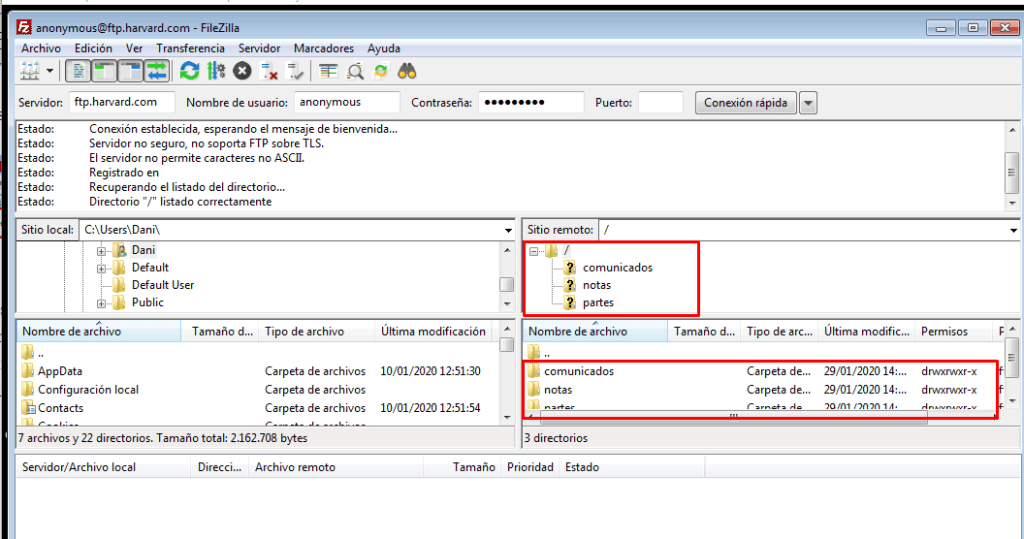Click the Conexión rápida button
The height and width of the screenshot is (539, 1024).
(x=745, y=103)
